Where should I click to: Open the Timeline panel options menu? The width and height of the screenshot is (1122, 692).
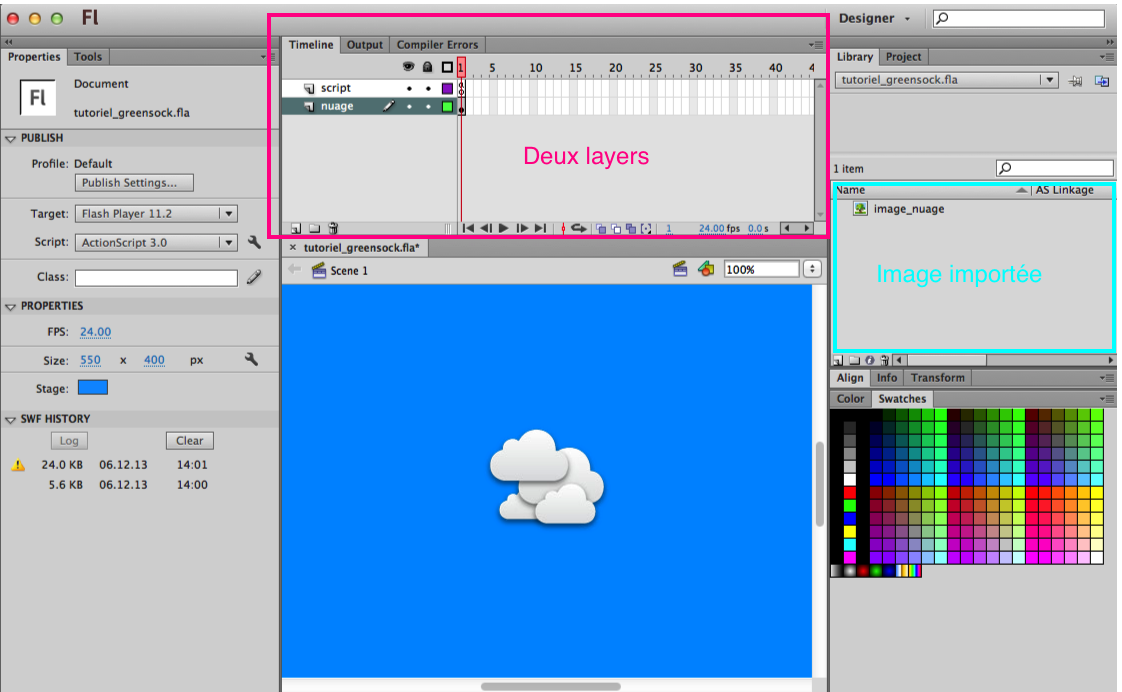[x=815, y=44]
